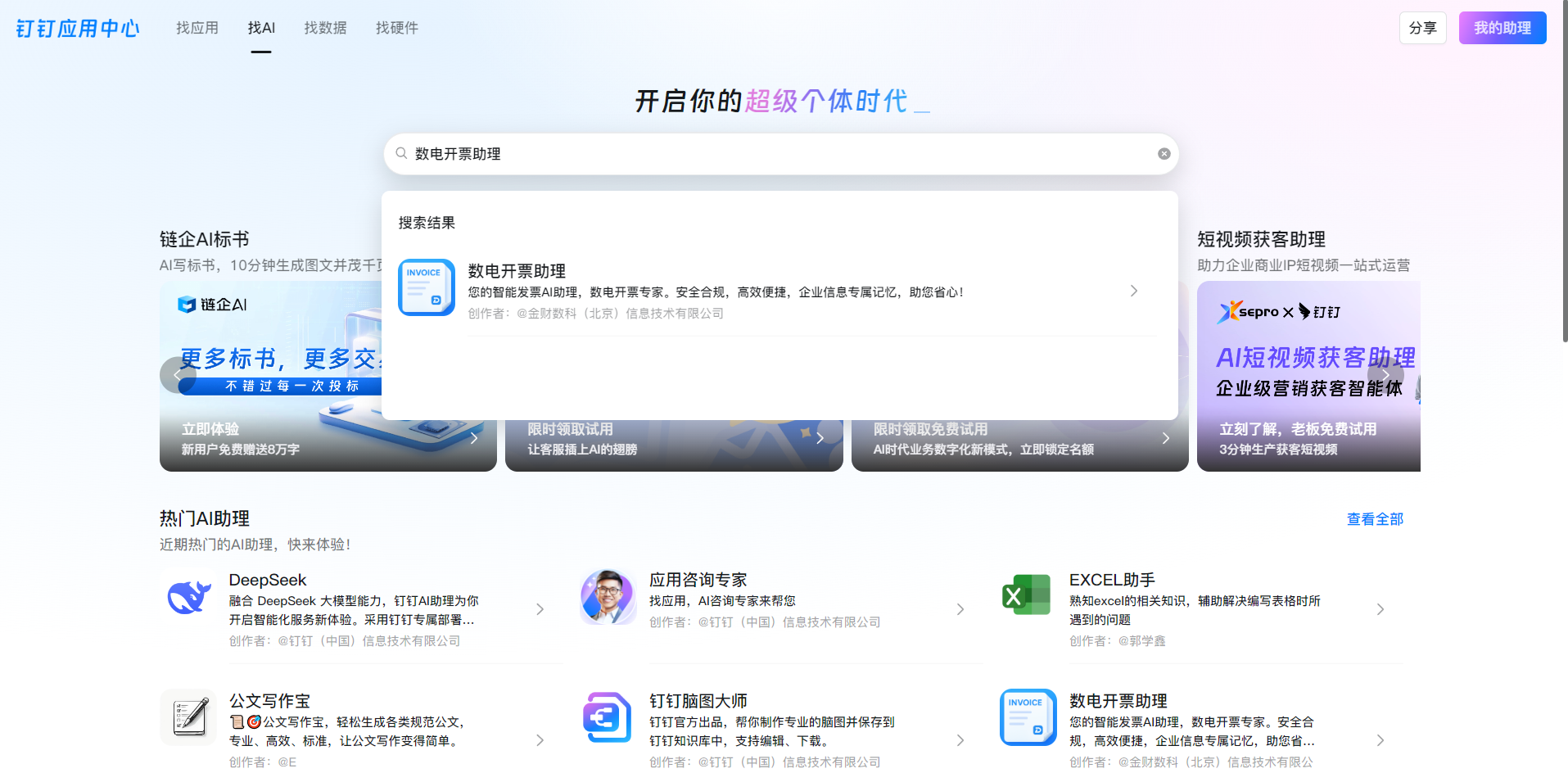Click the Sepro × 钉钉 logo on banner
Viewport: 1568px width, 773px height.
(1279, 312)
